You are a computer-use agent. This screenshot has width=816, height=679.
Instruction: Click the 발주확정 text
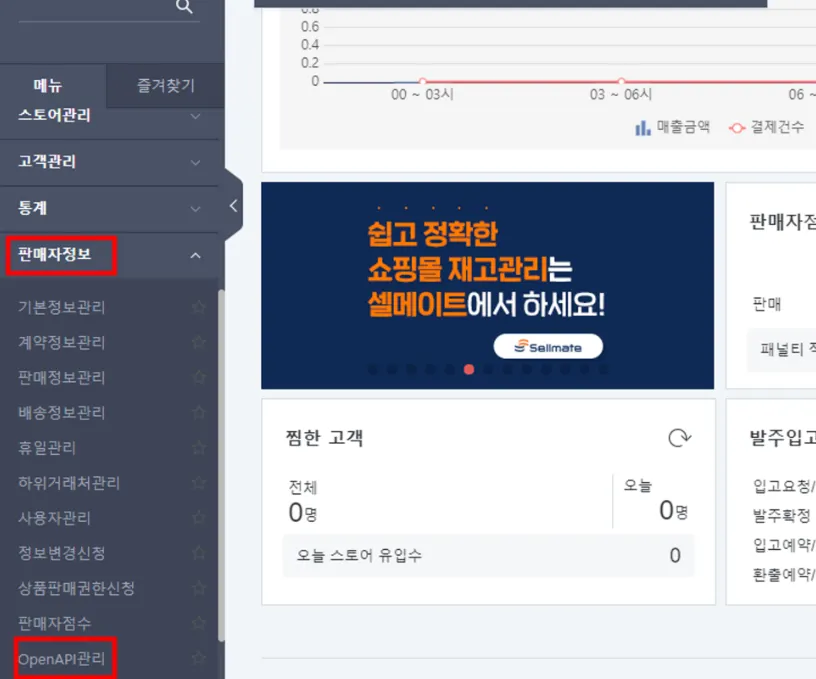(x=782, y=516)
